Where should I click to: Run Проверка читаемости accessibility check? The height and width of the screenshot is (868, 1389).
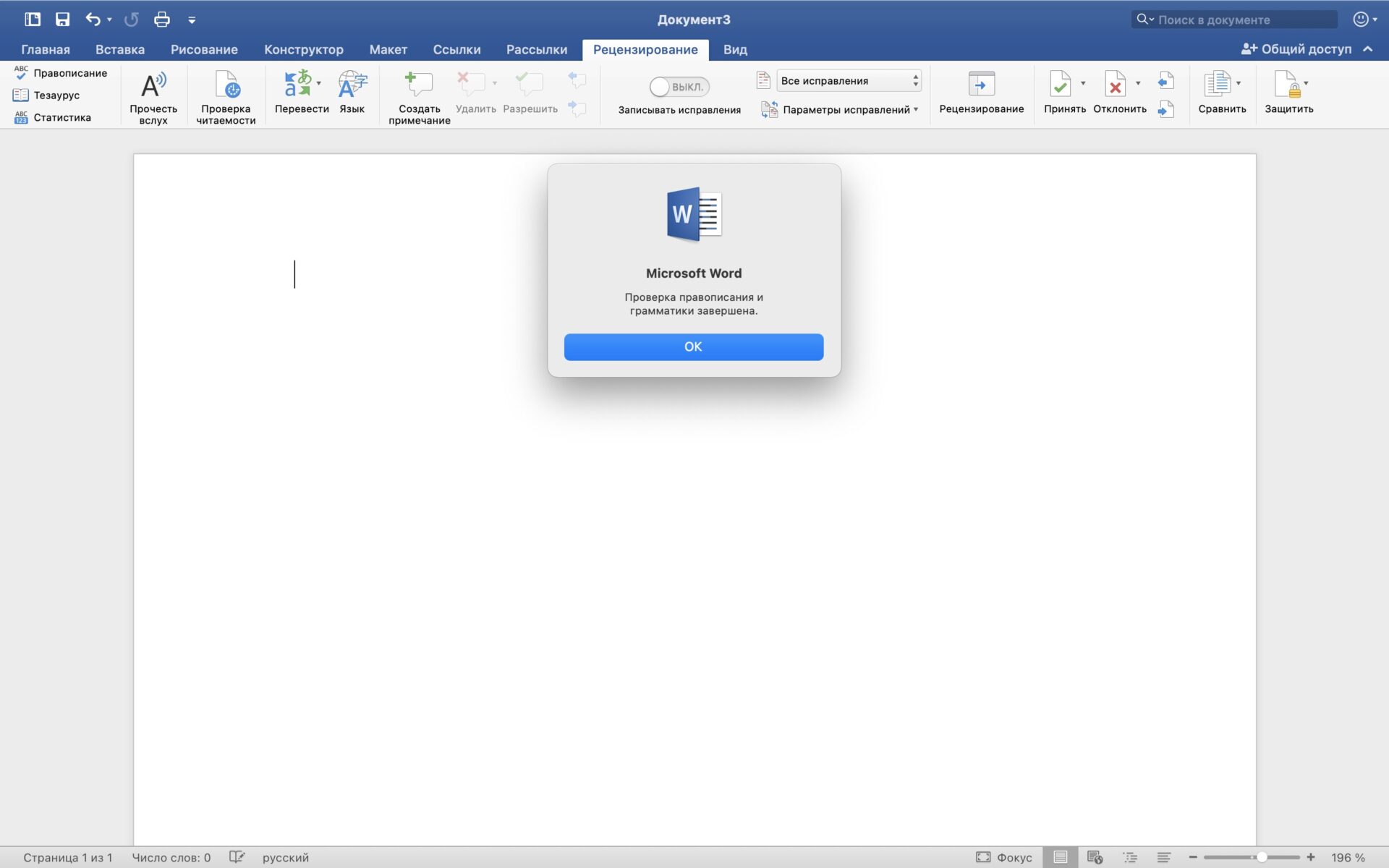click(226, 98)
